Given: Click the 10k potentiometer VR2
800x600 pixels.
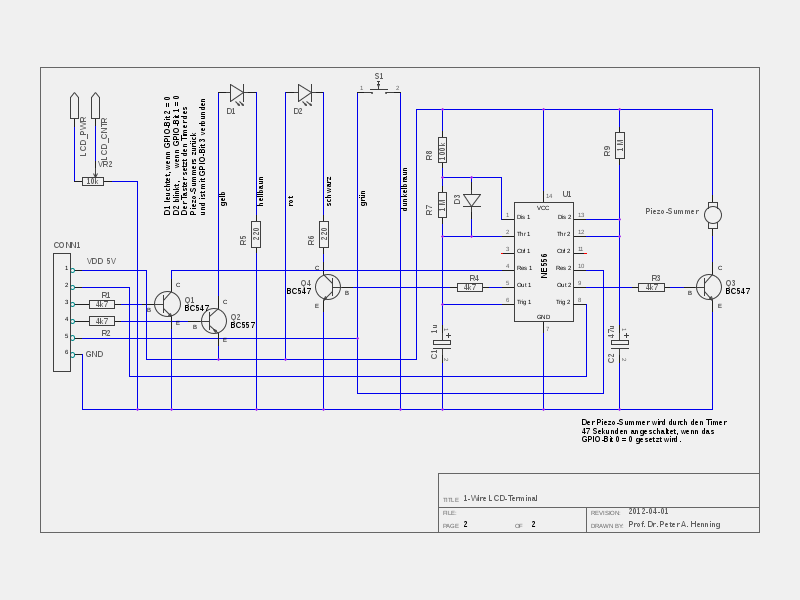Looking at the screenshot, I should [x=93, y=181].
